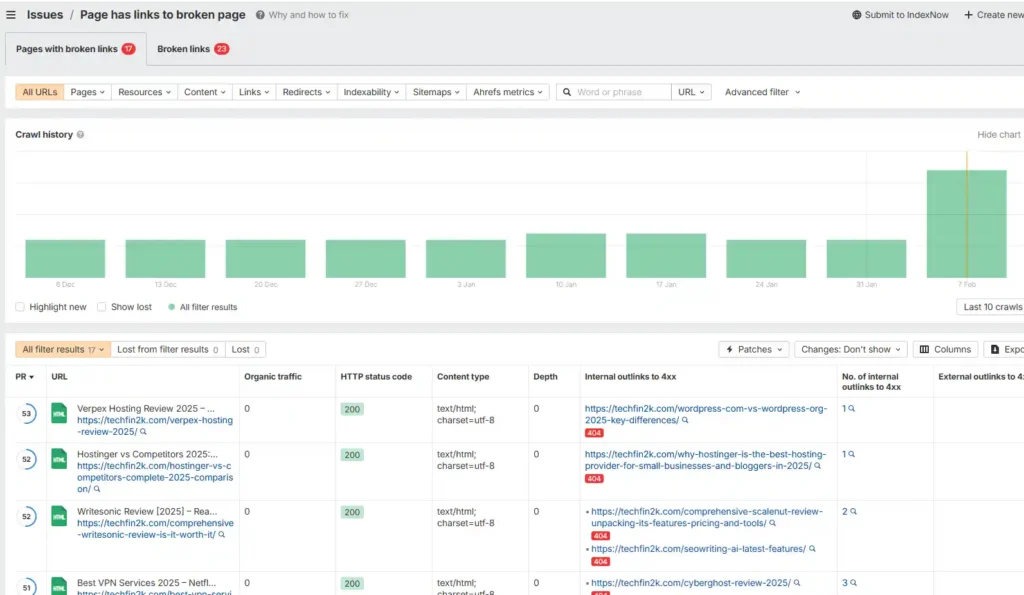1024x595 pixels.
Task: Select the All filter results 17 tab
Action: (63, 349)
